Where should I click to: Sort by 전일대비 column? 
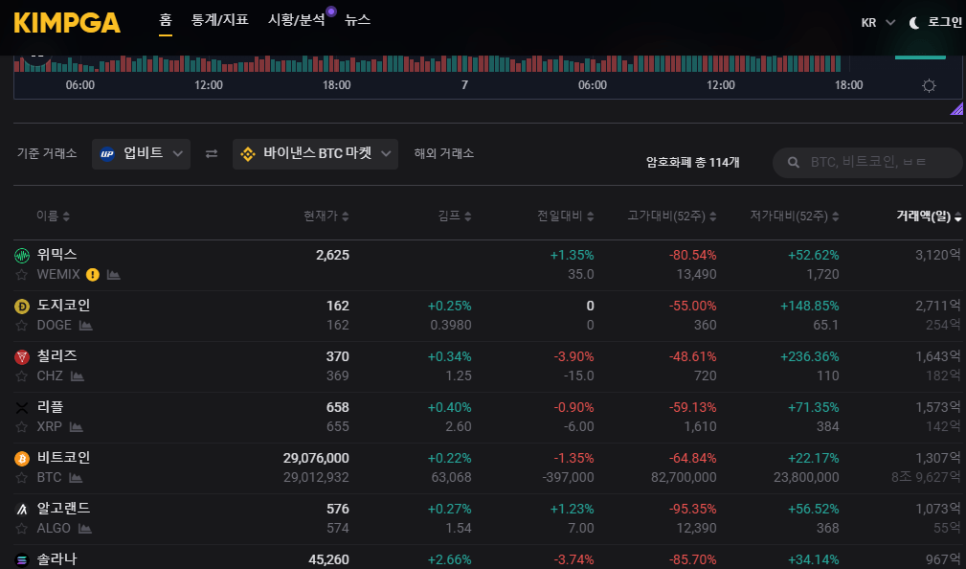(565, 216)
